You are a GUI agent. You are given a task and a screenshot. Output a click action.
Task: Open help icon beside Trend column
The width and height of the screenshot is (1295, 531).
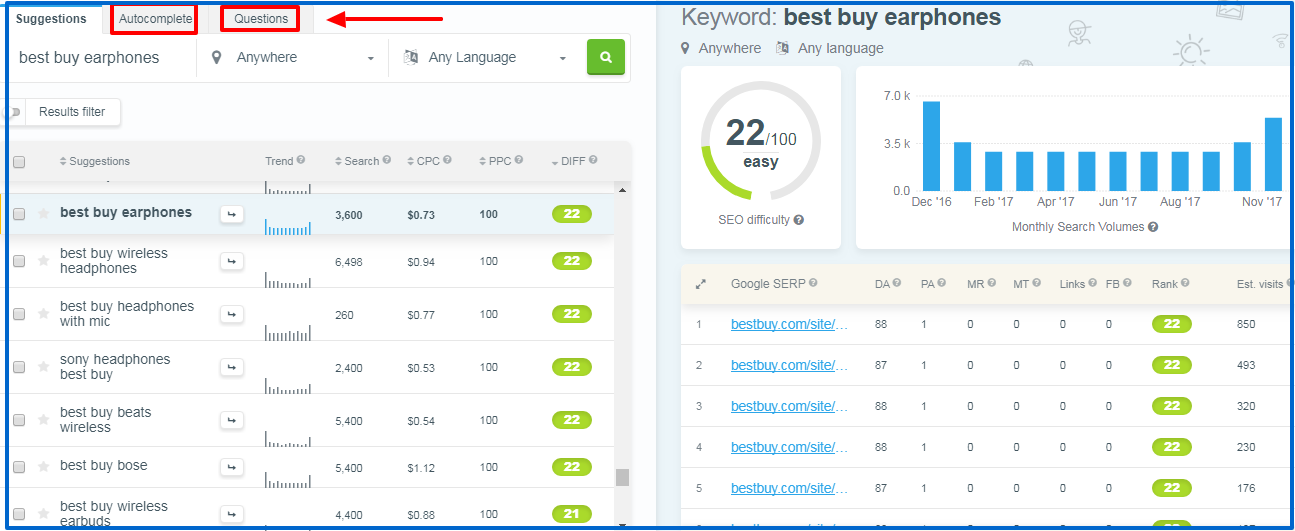[x=301, y=160]
